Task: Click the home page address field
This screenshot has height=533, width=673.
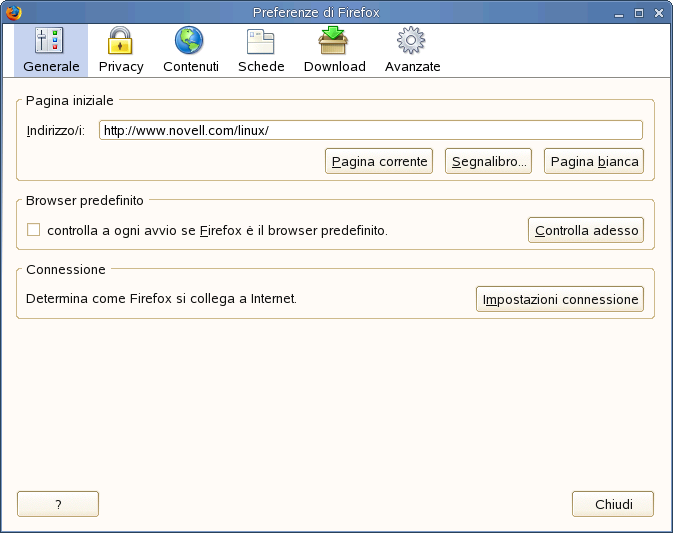Action: [x=371, y=130]
